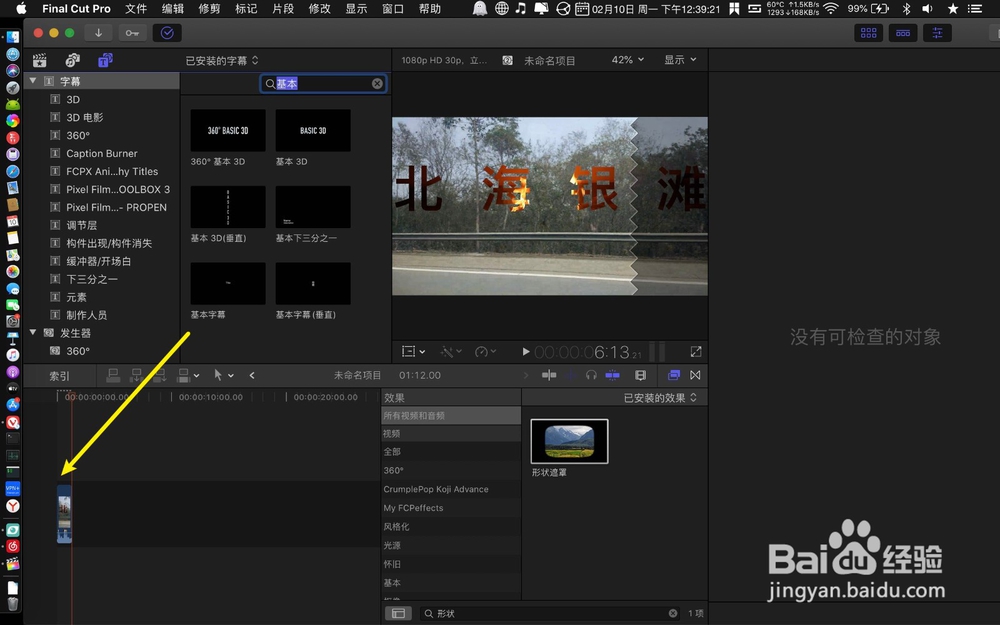Select the 3D 电影 titles category
The image size is (1000, 625).
pos(84,117)
